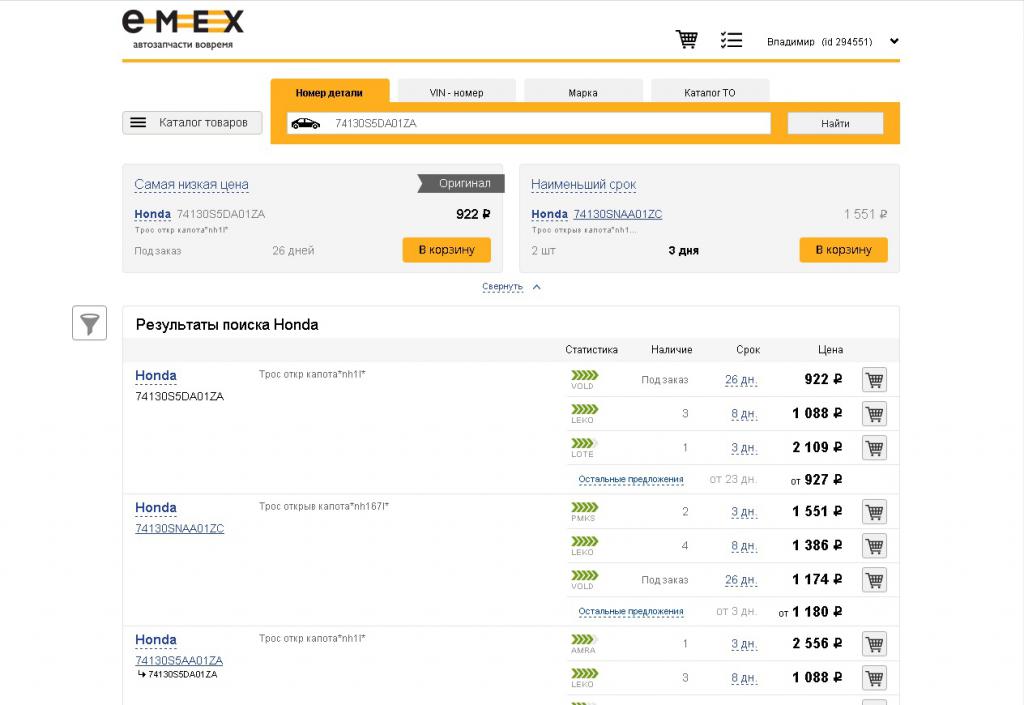
Task: Show LEKO statistics for 74130S5DA01ZA
Action: click(584, 409)
